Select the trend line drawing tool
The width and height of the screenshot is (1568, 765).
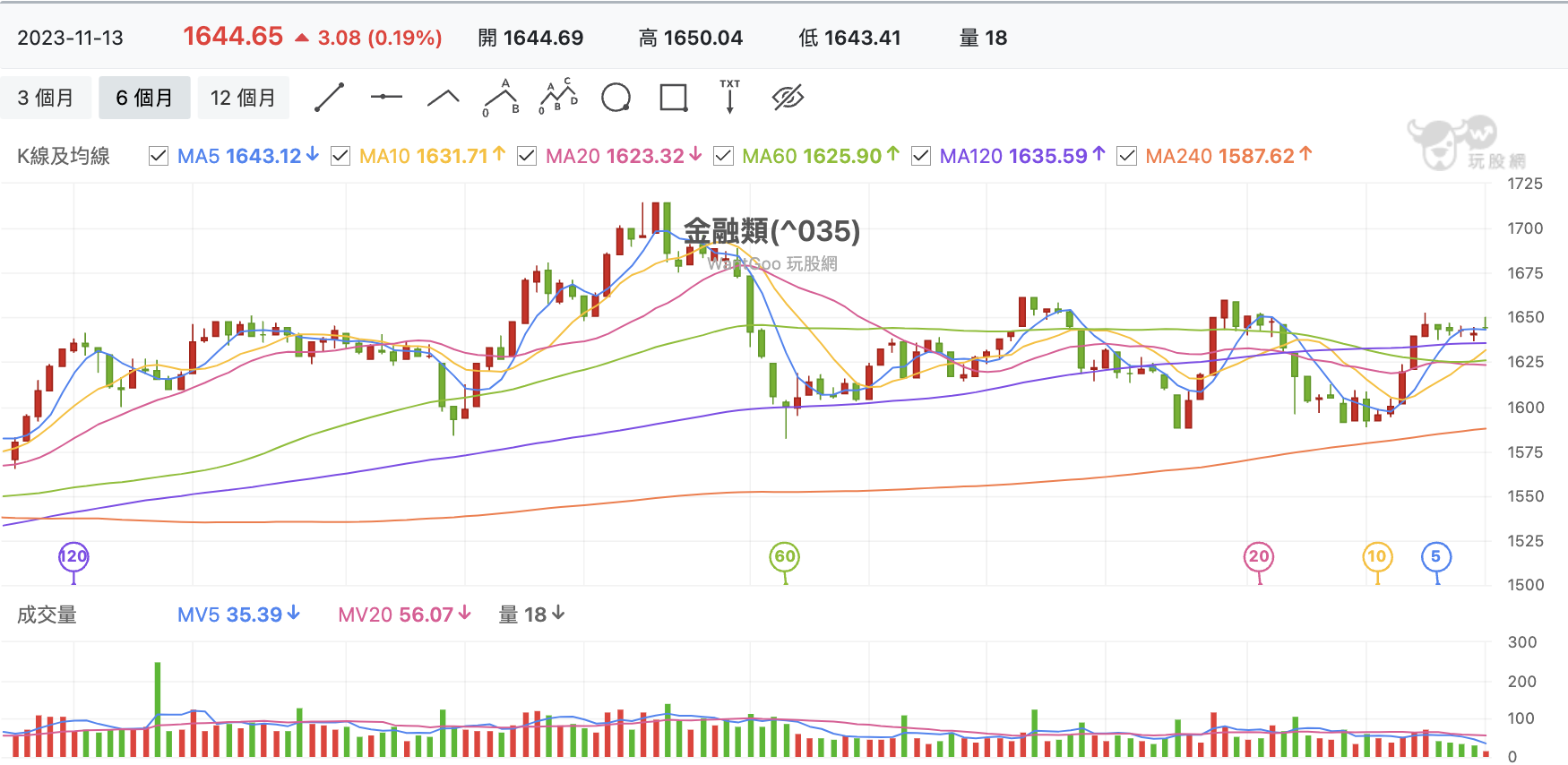pos(330,98)
